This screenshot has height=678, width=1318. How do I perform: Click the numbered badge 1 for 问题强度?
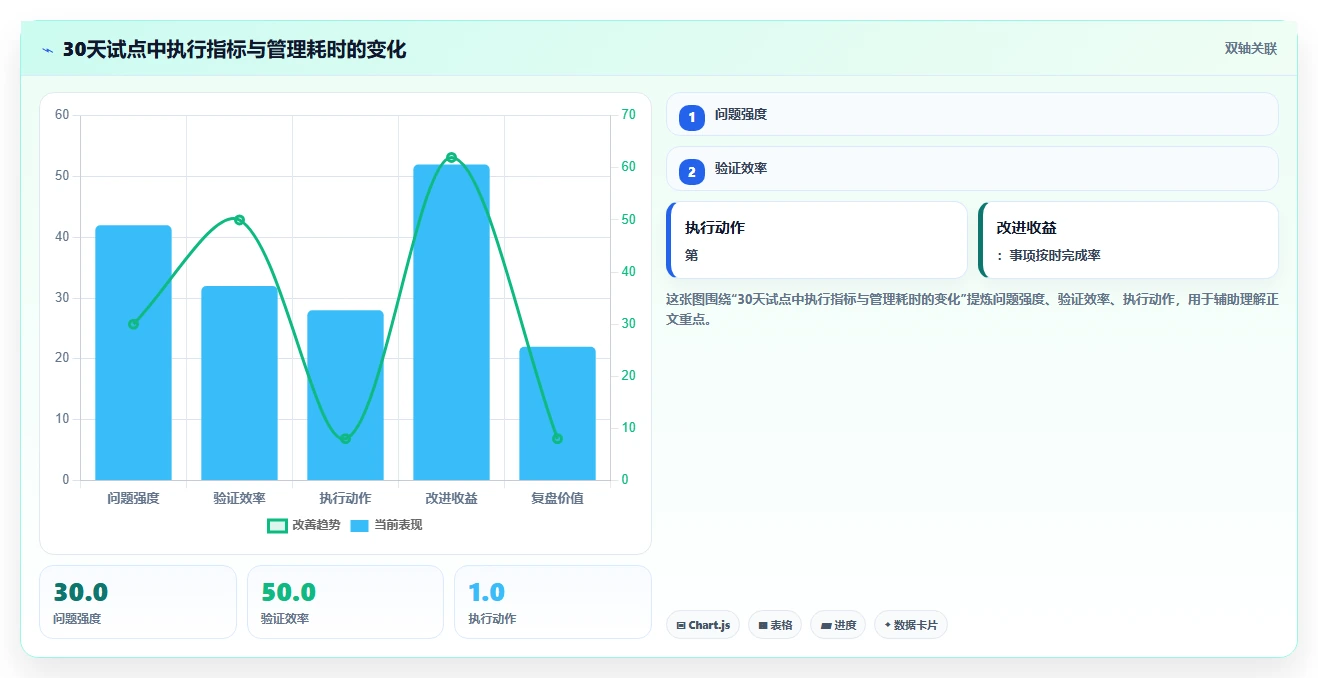pos(691,118)
